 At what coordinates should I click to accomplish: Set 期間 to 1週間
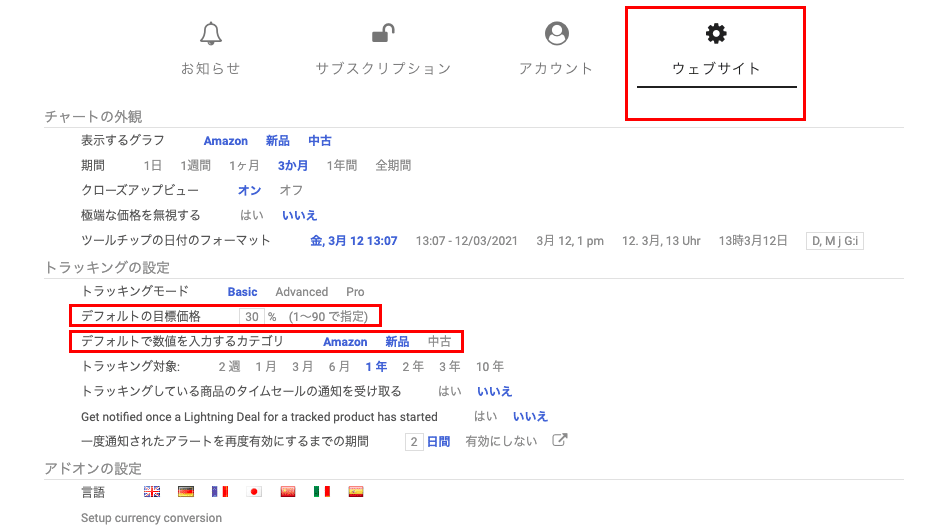pyautogui.click(x=196, y=166)
